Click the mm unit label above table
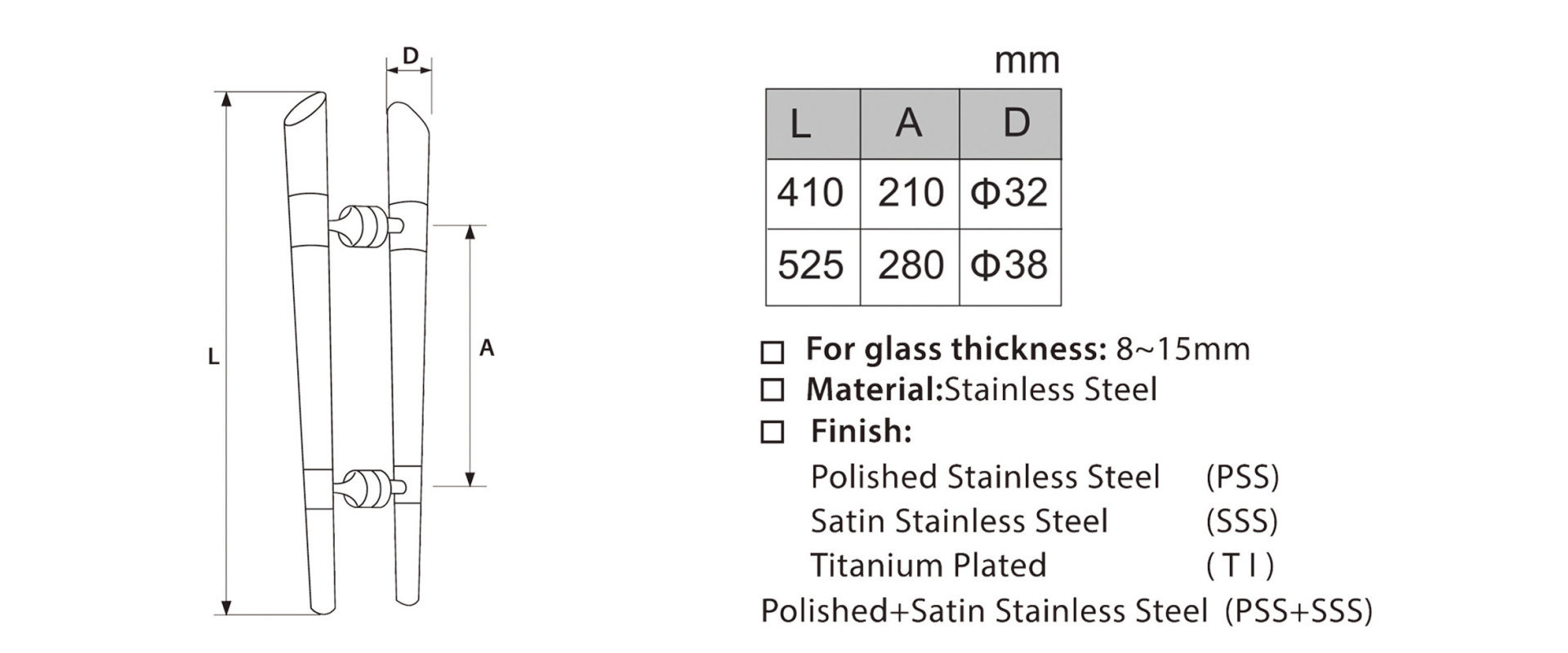This screenshot has height=653, width=1568. [x=1027, y=60]
